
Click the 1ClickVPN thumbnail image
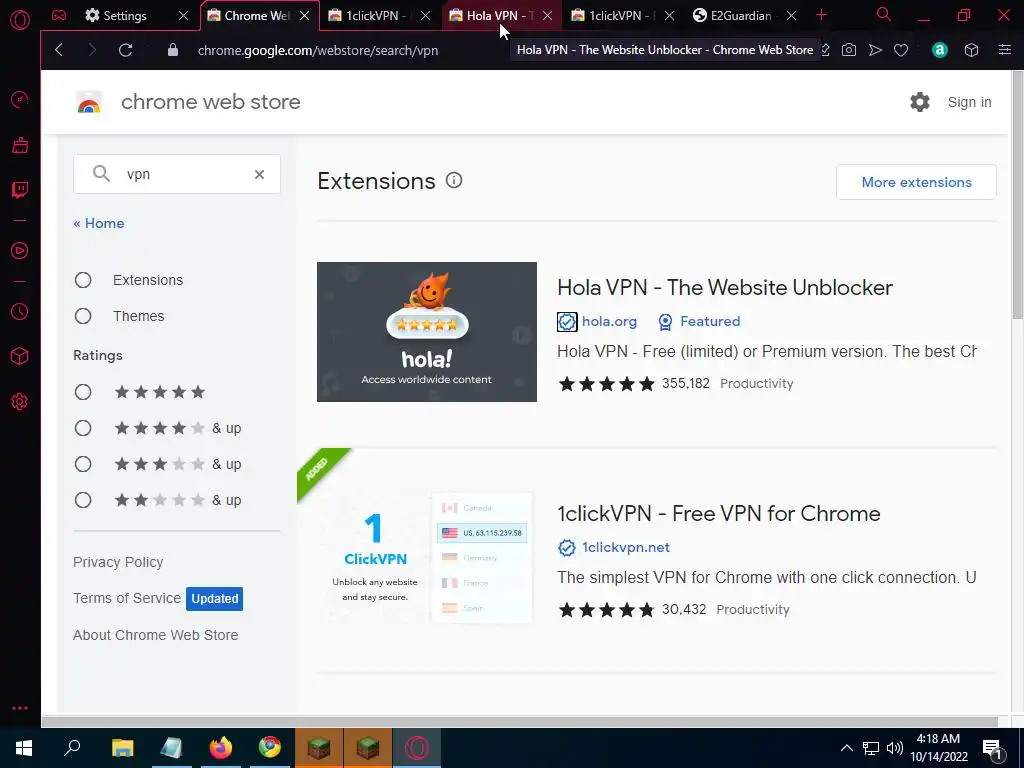pyautogui.click(x=426, y=557)
